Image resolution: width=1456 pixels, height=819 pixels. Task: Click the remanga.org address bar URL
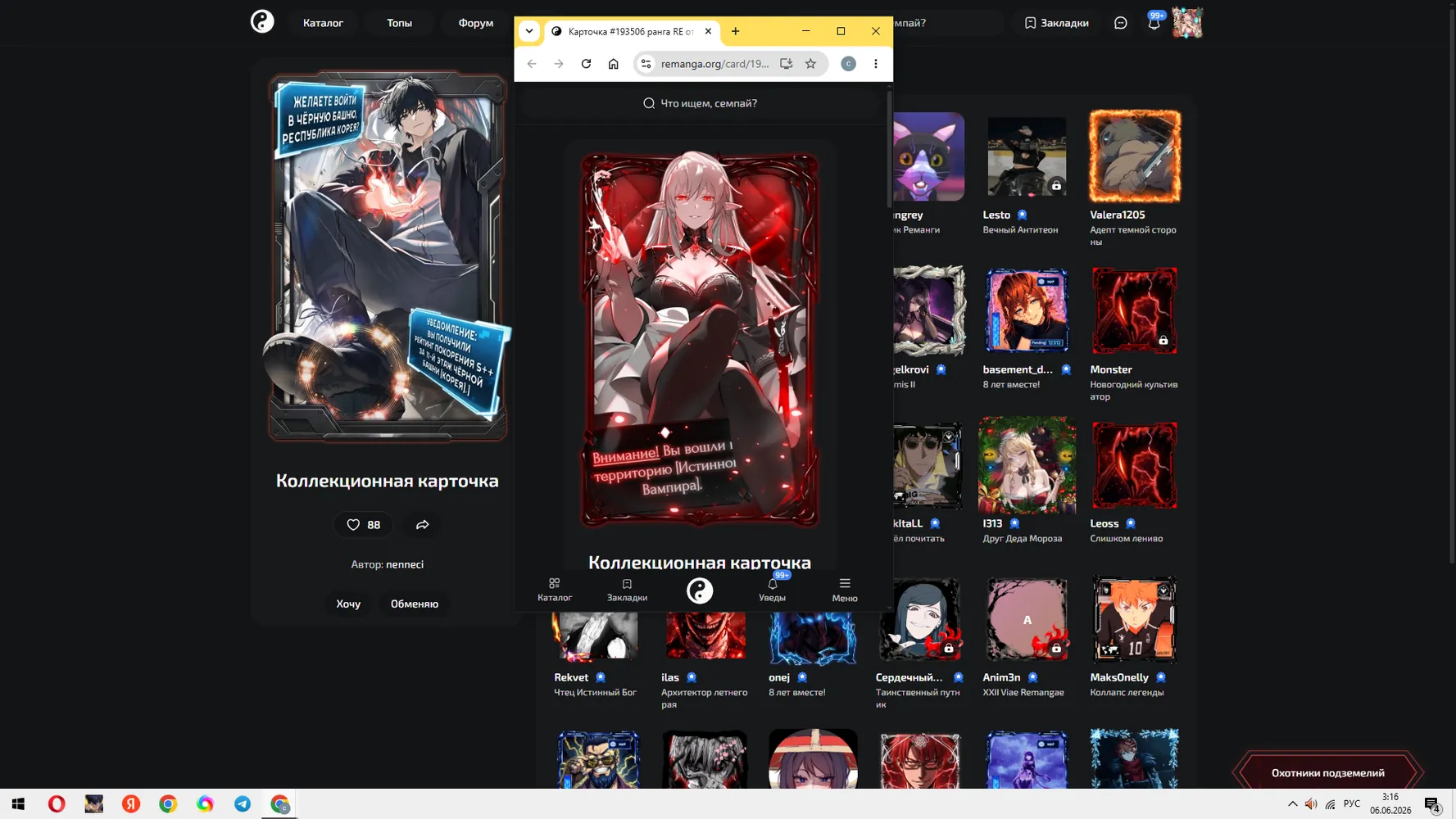714,64
